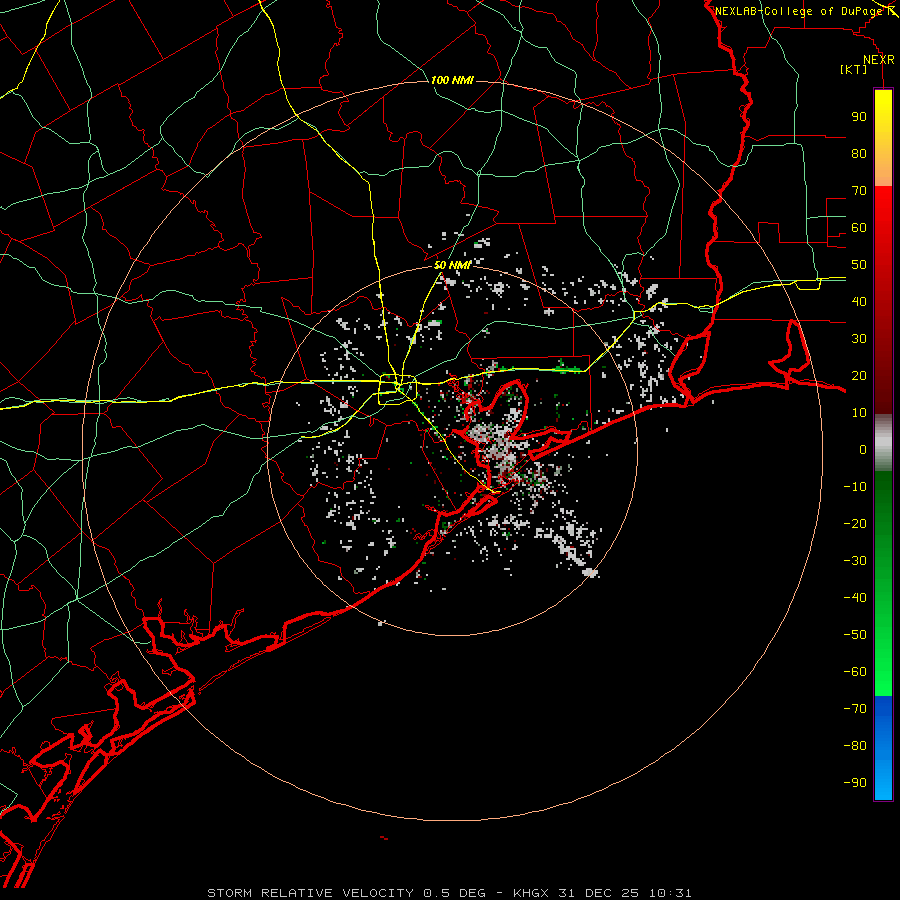Pick the orange segment of the color bar

point(883,168)
